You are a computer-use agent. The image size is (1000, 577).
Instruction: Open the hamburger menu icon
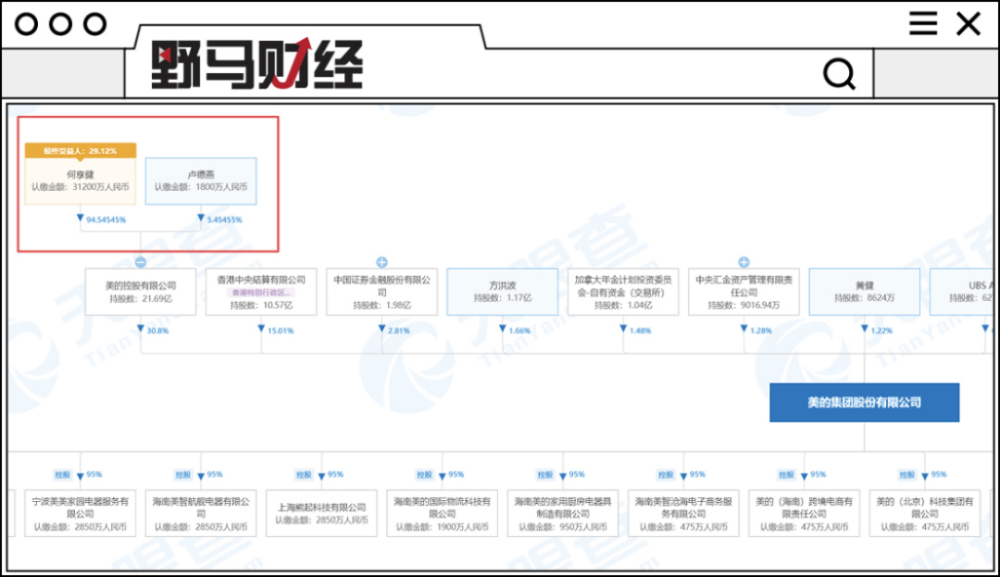(923, 24)
